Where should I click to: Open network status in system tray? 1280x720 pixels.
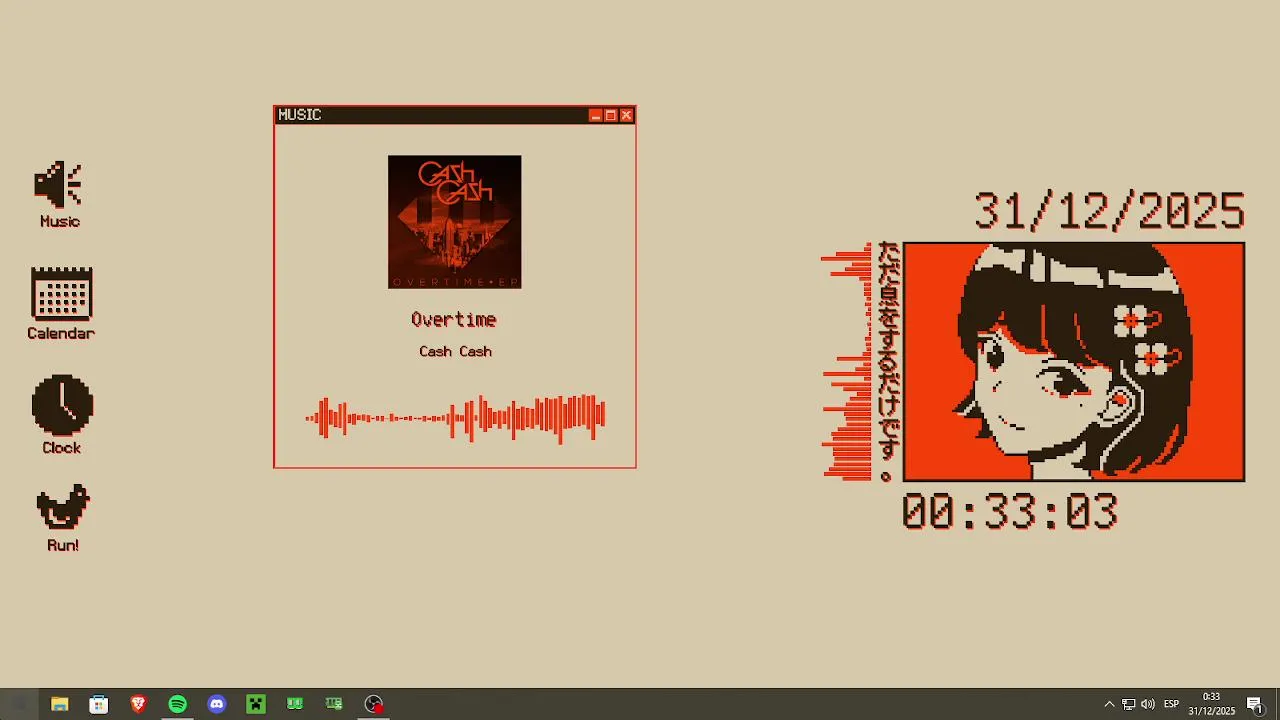(x=1128, y=704)
